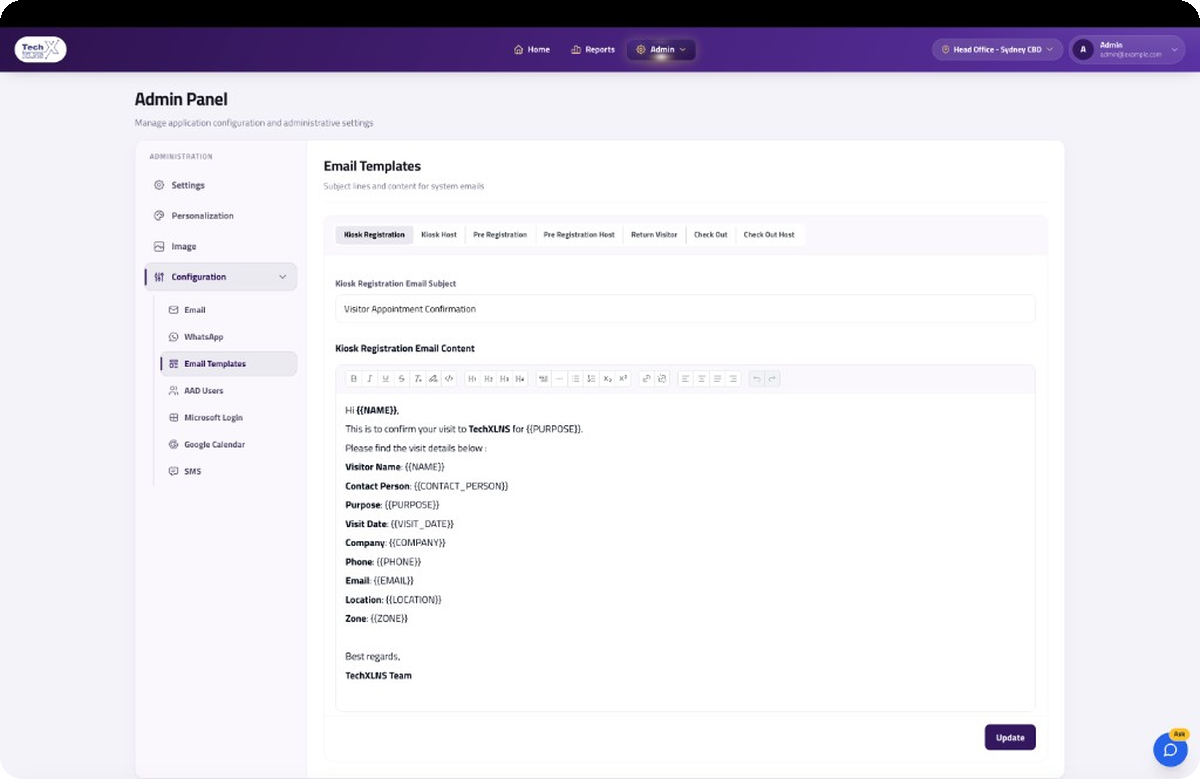Screen dimensions: 1200x779
Task: Switch to the Check Out Host tab
Action: (x=769, y=235)
